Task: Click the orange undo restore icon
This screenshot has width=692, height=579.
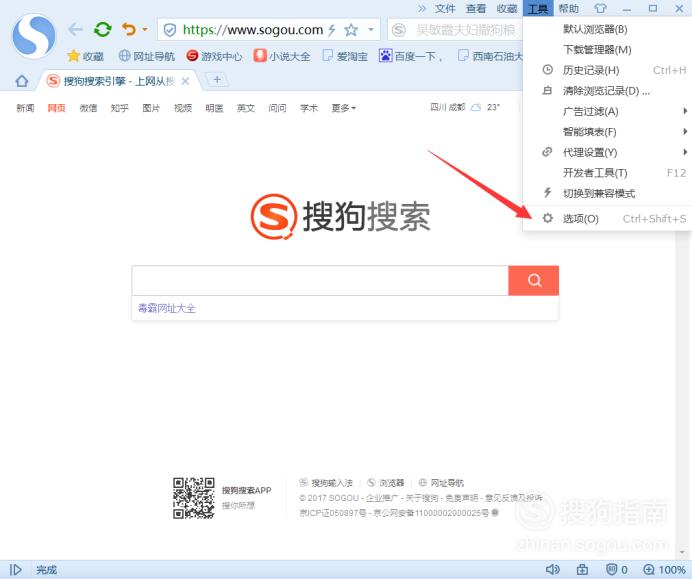Action: pos(129,30)
